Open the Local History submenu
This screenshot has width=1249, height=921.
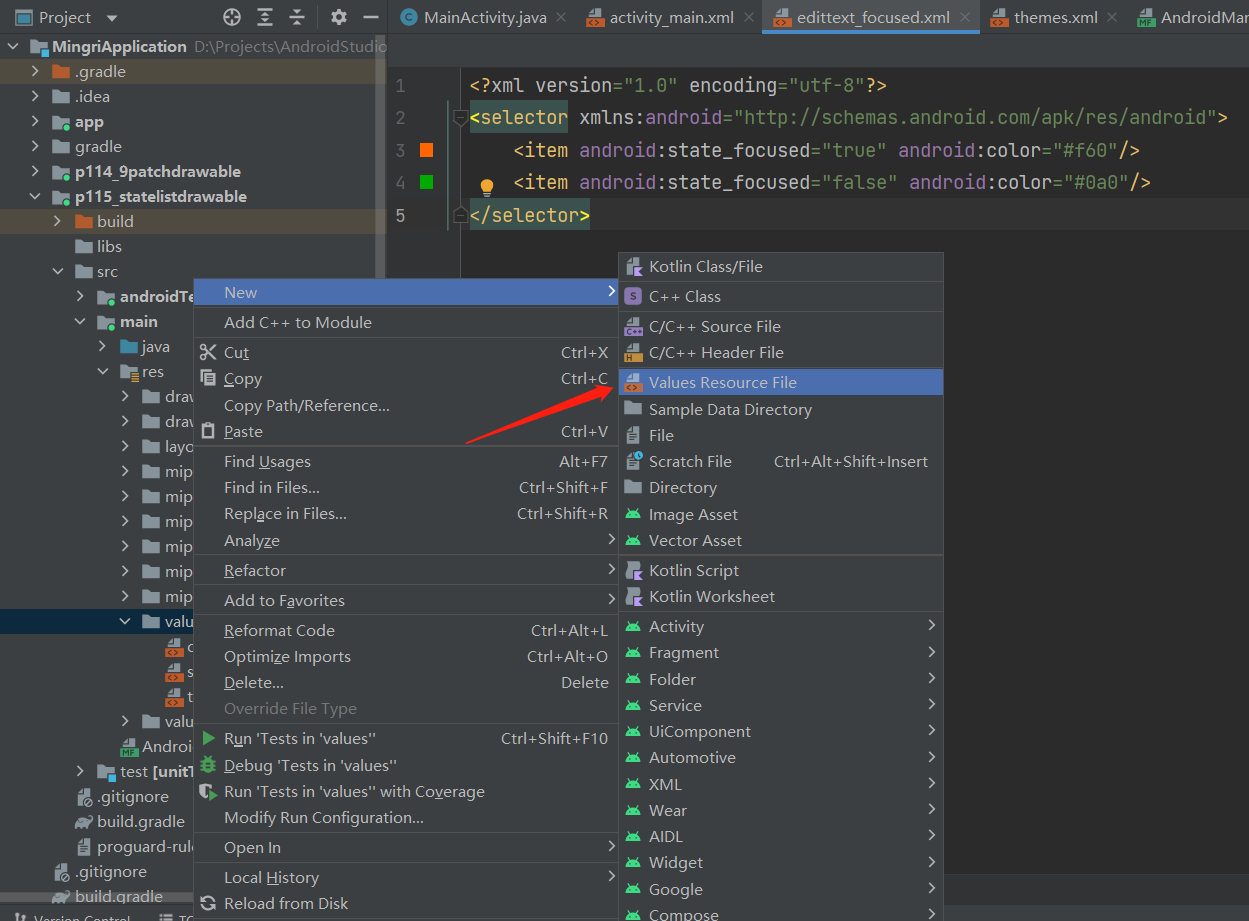click(x=406, y=877)
